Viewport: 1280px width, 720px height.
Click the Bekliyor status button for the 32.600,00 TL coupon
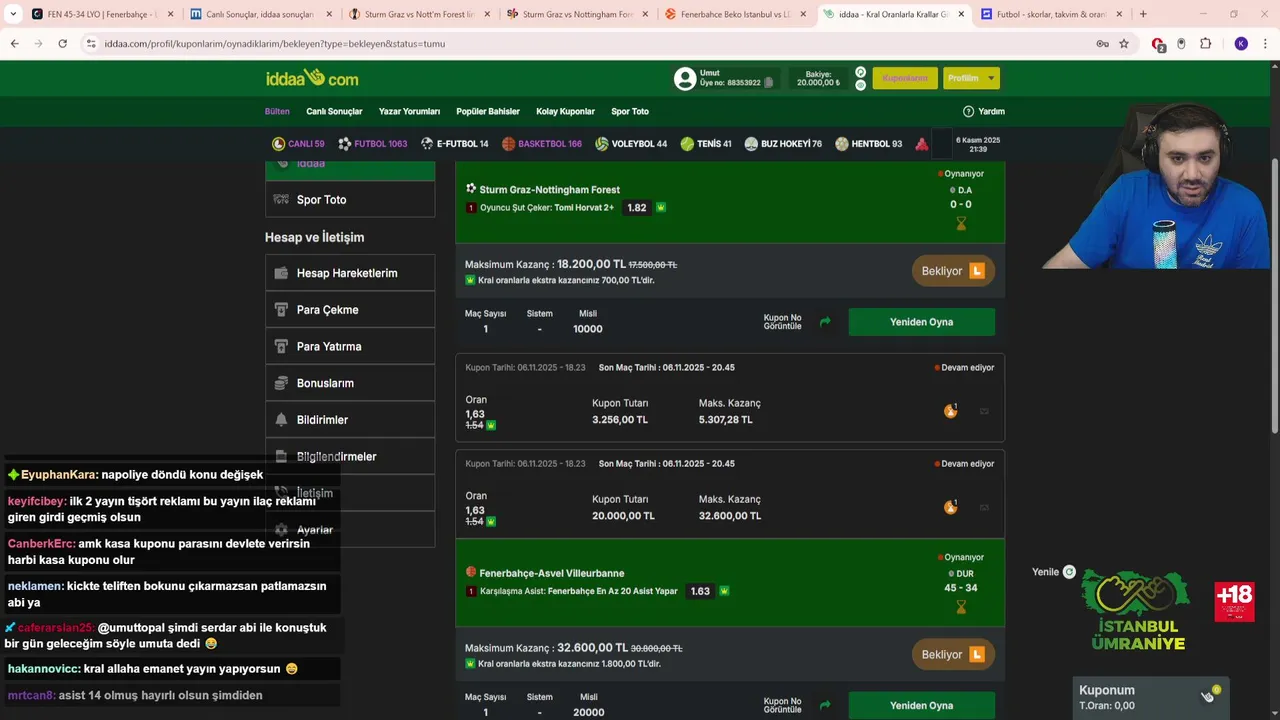click(953, 655)
